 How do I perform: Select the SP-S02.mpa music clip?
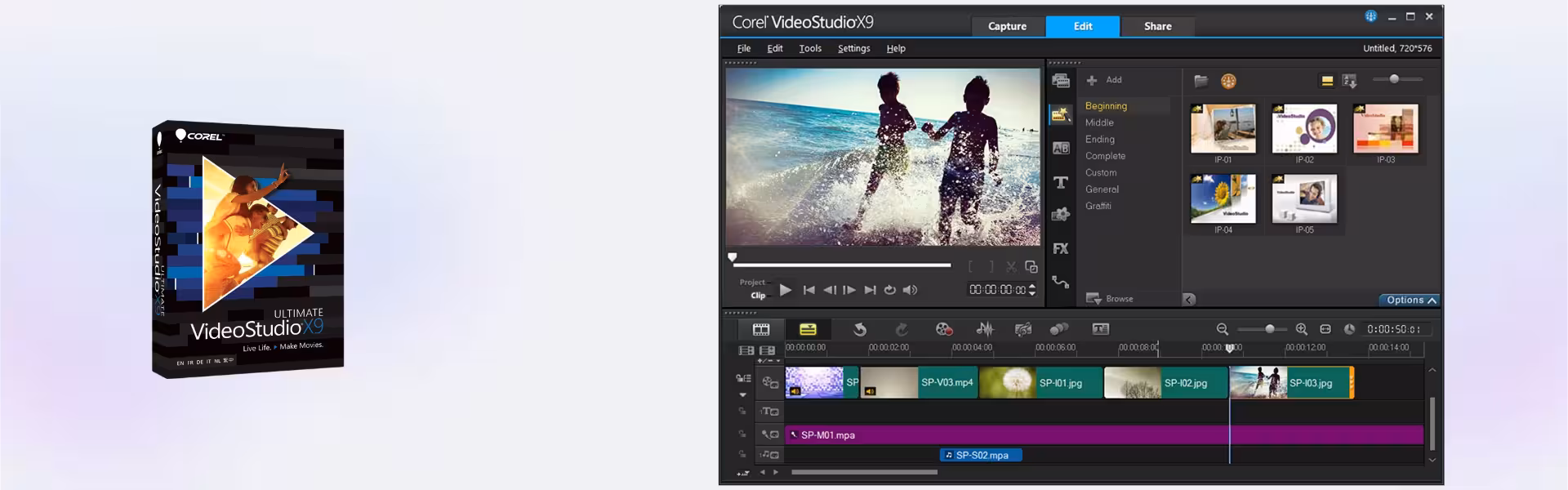point(981,455)
